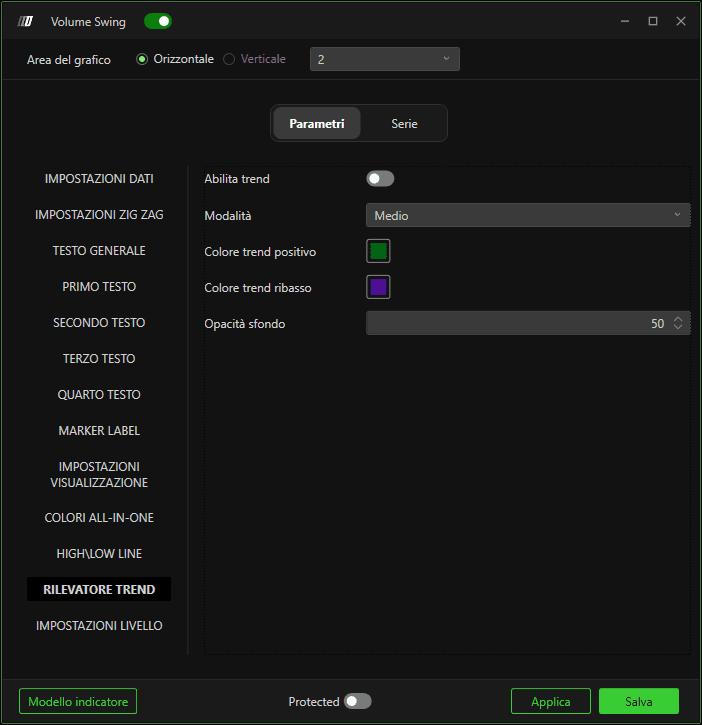
Task: Select RILEVATORE TREND section
Action: coord(99,590)
